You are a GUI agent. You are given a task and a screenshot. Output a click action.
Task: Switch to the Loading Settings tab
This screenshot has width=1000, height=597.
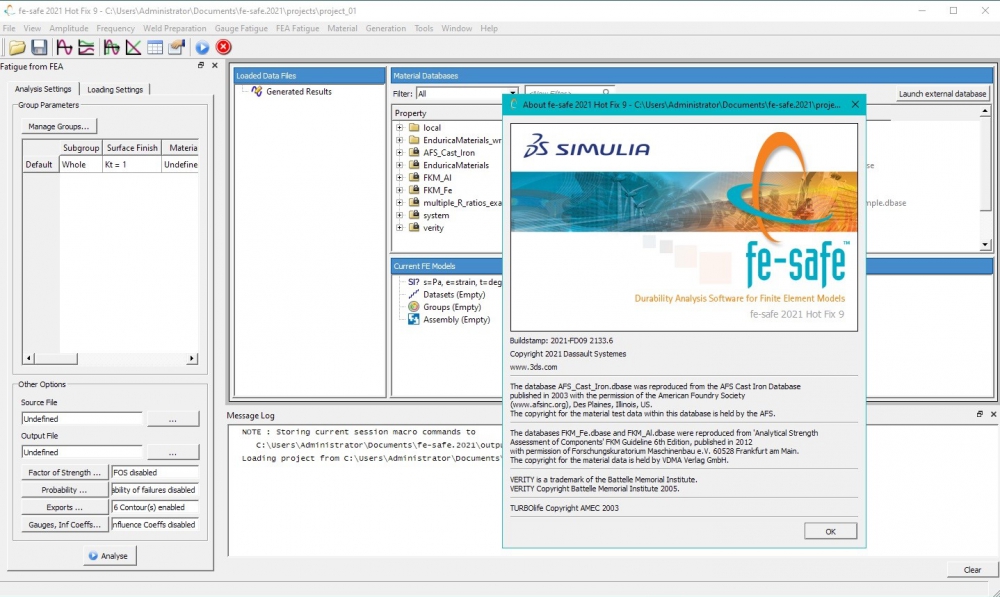pos(115,89)
